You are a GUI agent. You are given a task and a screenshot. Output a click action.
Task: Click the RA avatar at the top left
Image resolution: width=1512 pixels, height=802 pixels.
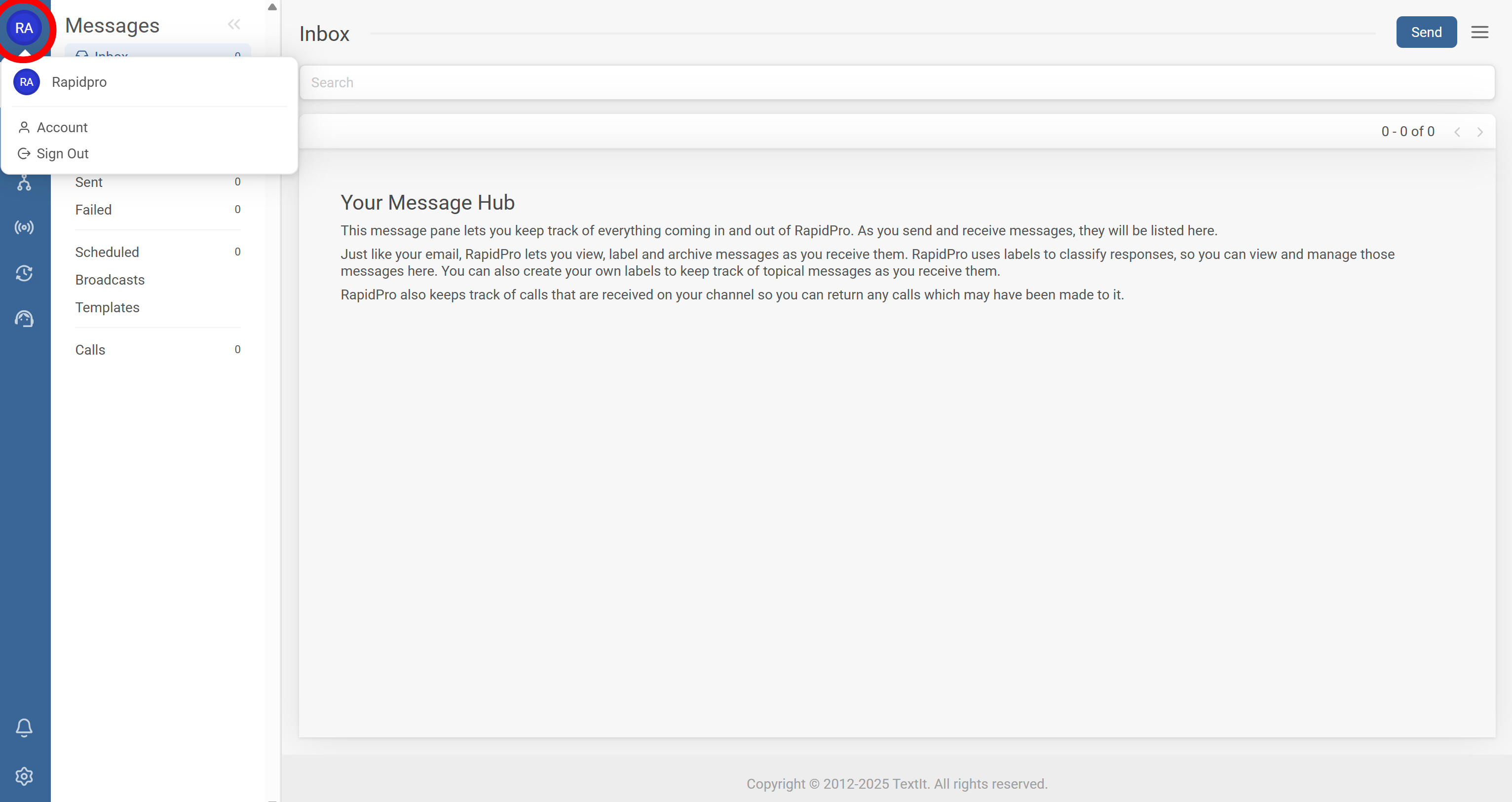24,28
